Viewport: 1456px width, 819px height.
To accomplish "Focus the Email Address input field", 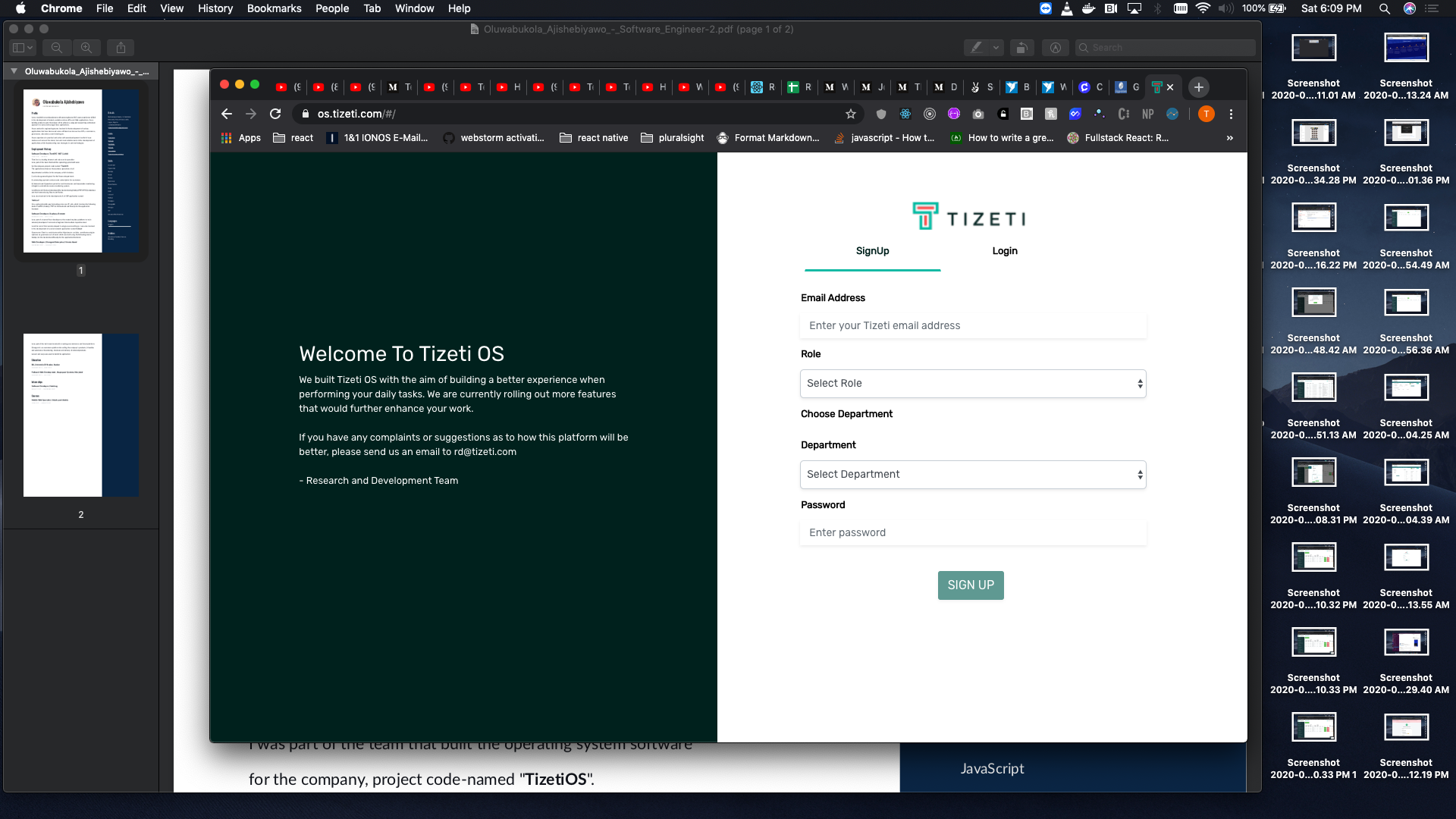I will coord(973,326).
